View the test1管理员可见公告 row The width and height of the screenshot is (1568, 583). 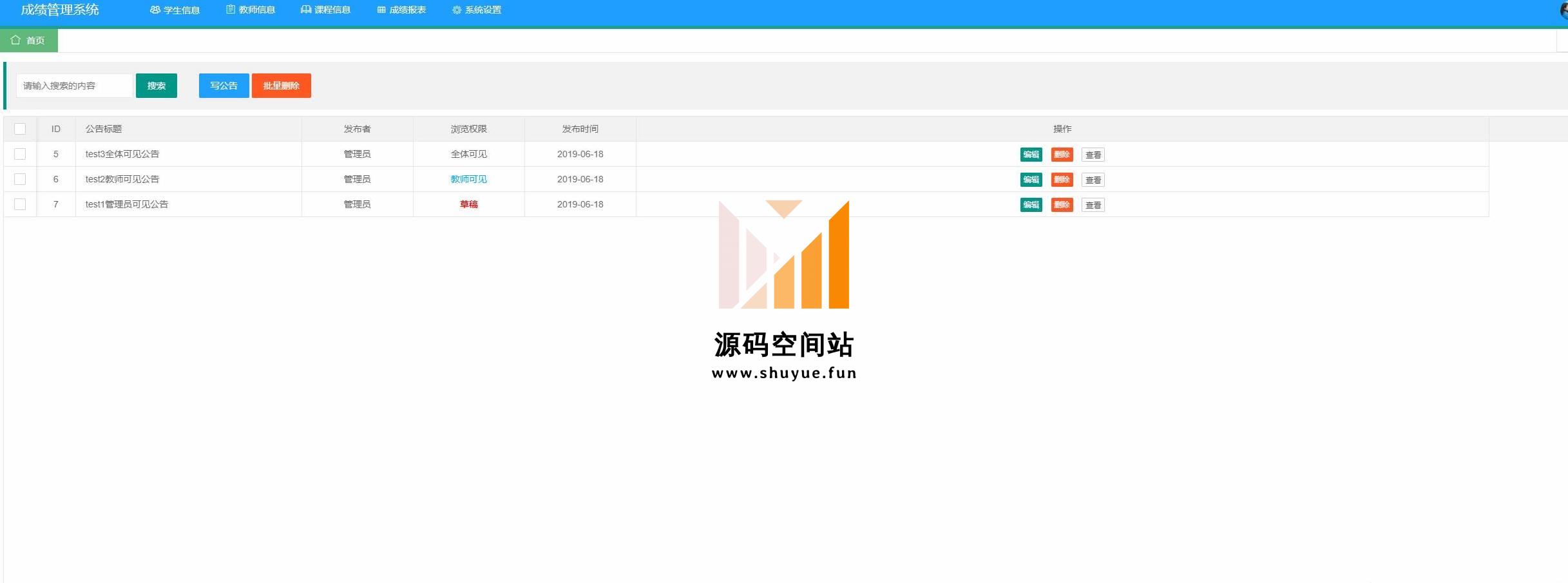(x=1093, y=205)
